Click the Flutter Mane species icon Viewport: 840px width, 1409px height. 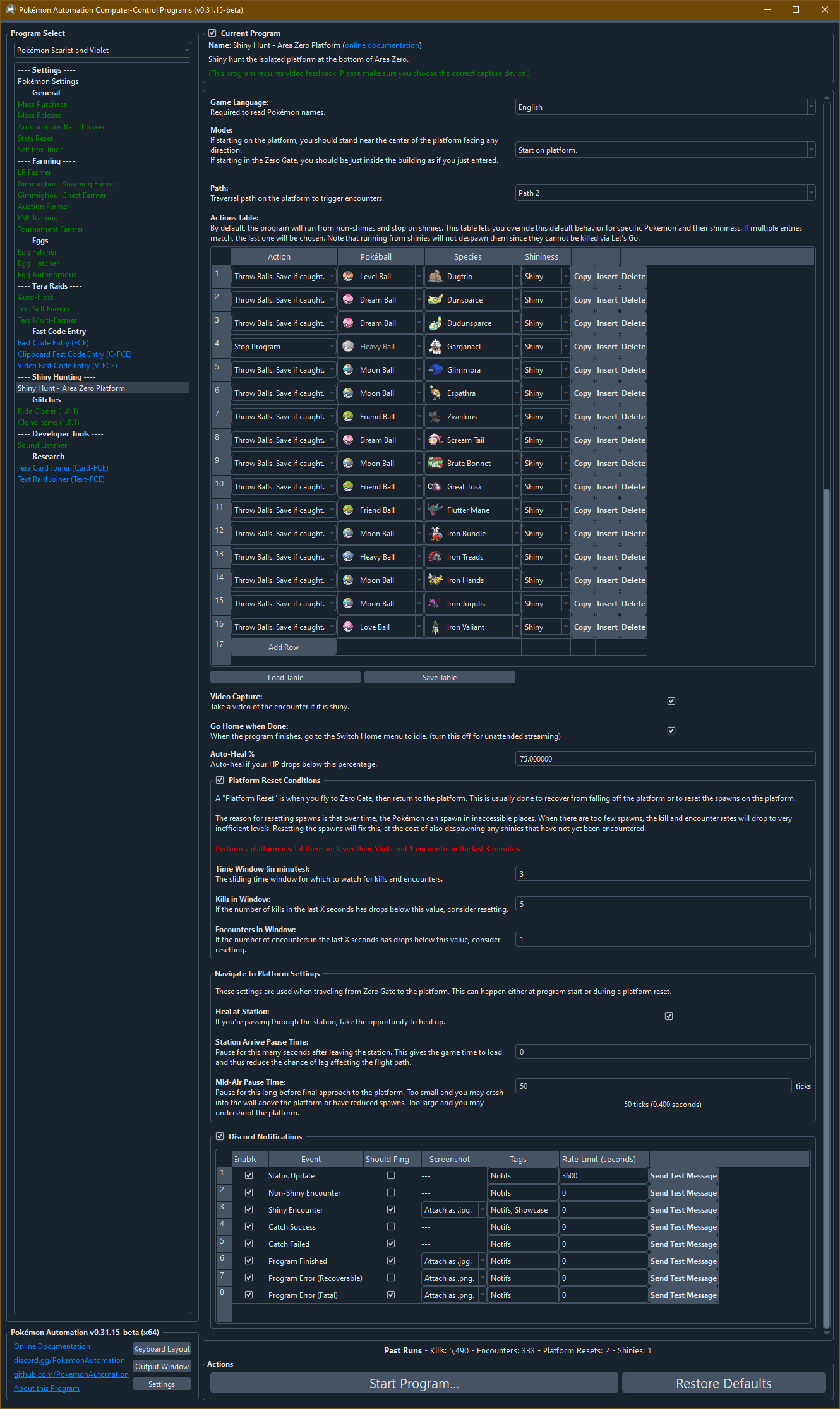(435, 510)
